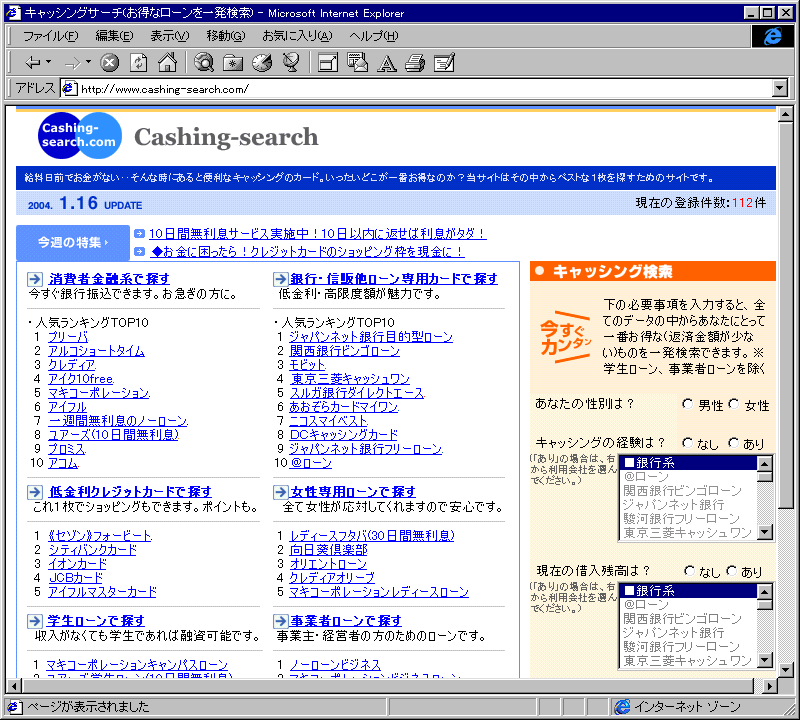The height and width of the screenshot is (720, 800).
Task: Open the Back button history dropdown arrow
Action: click(48, 62)
